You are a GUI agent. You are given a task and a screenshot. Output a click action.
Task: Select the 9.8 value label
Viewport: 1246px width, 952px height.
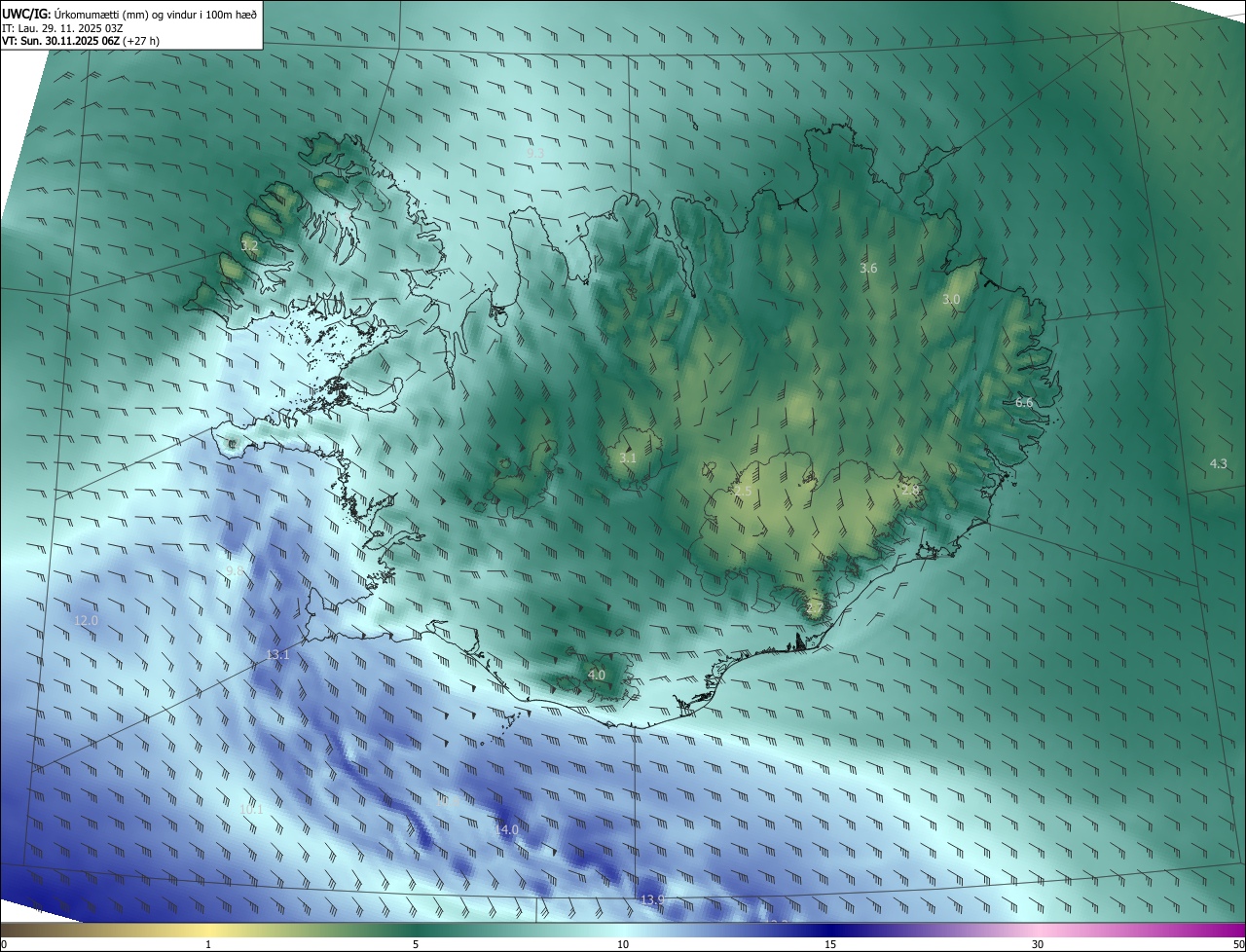pyautogui.click(x=235, y=570)
